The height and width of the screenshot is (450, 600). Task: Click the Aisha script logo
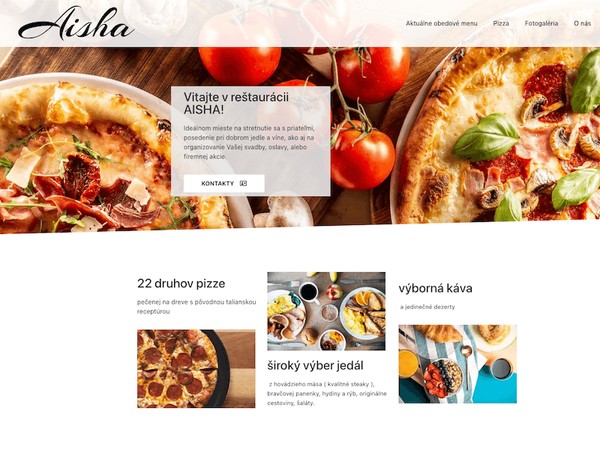[x=76, y=23]
